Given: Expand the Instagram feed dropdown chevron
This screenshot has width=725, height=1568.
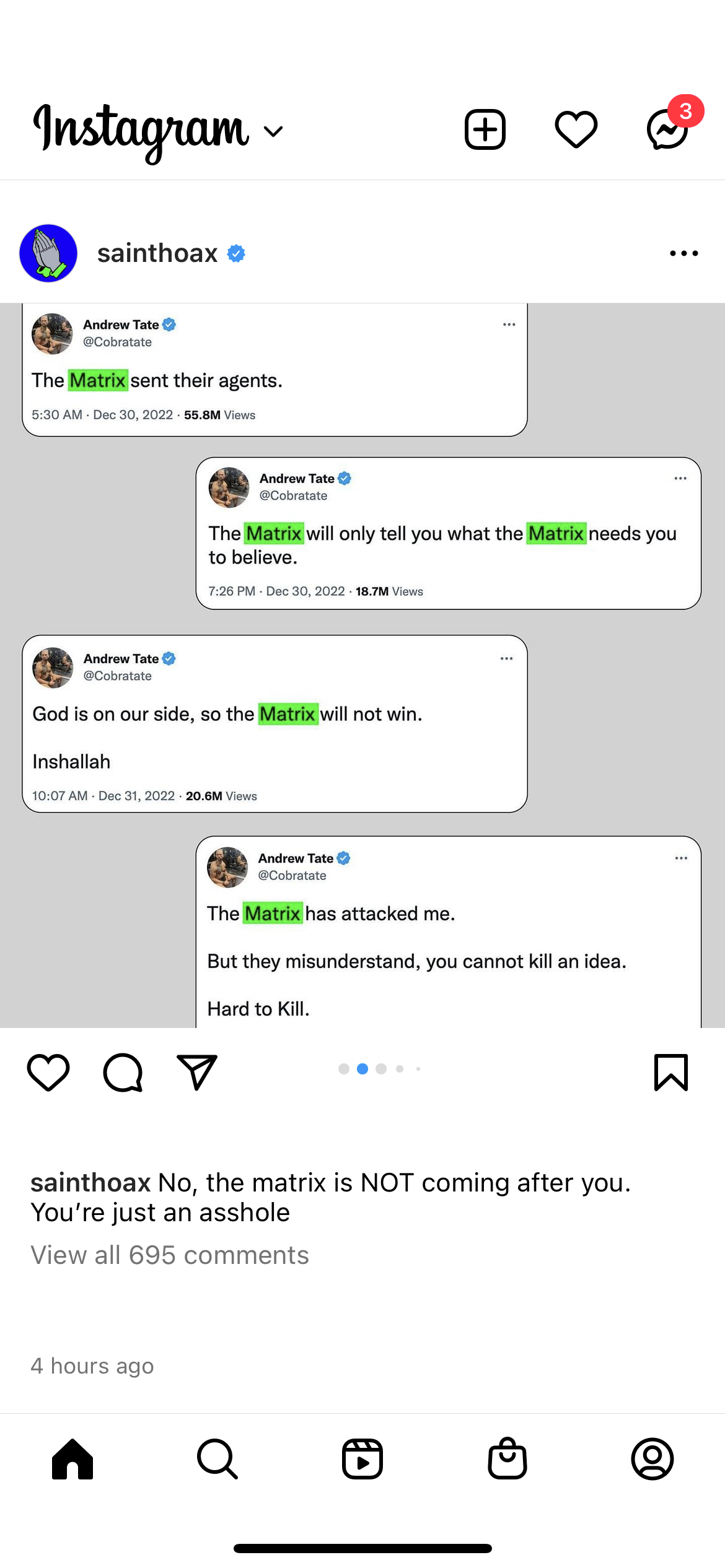Looking at the screenshot, I should coord(273,131).
